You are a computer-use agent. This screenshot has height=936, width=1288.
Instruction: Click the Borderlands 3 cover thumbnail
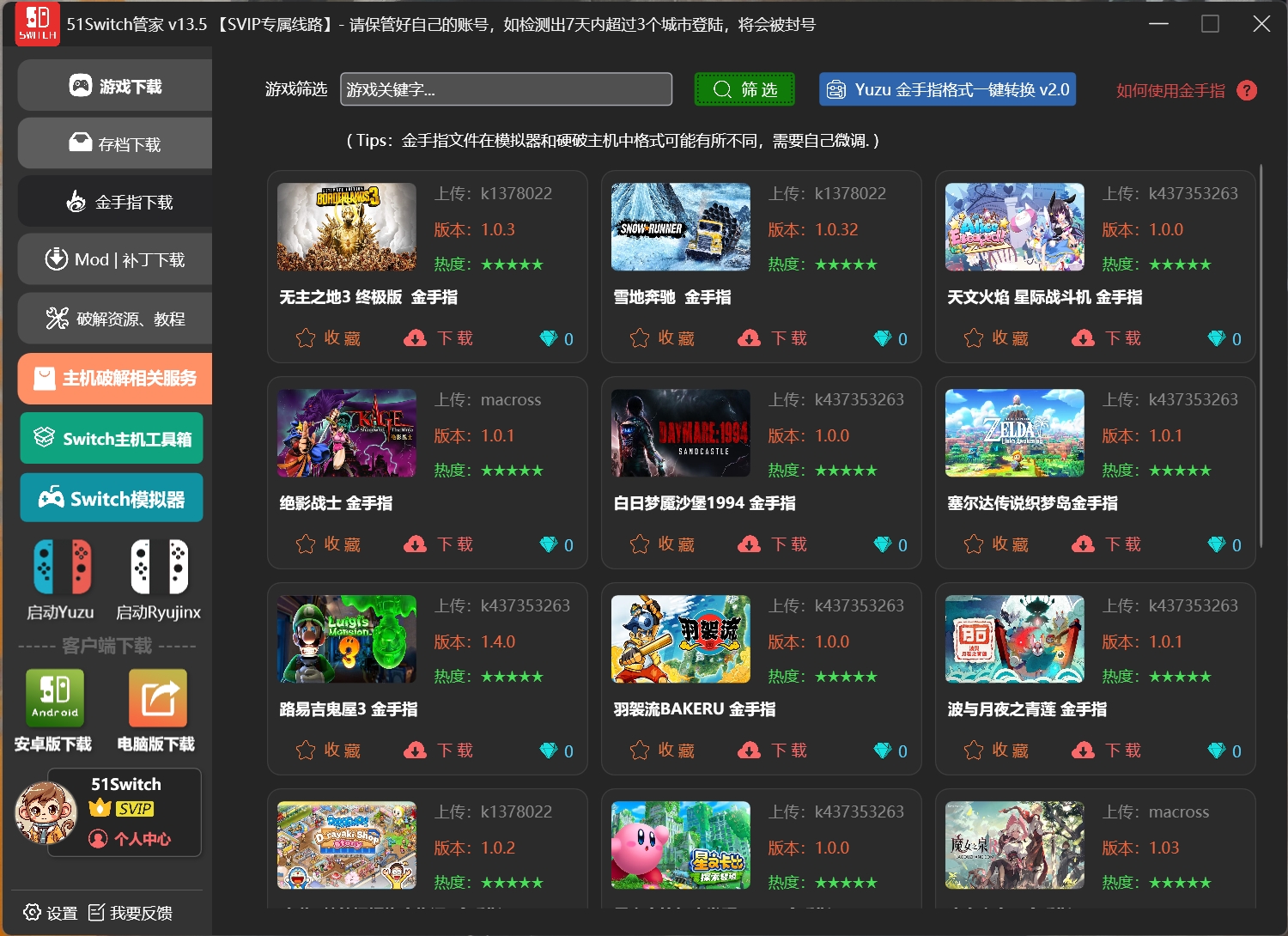point(347,227)
